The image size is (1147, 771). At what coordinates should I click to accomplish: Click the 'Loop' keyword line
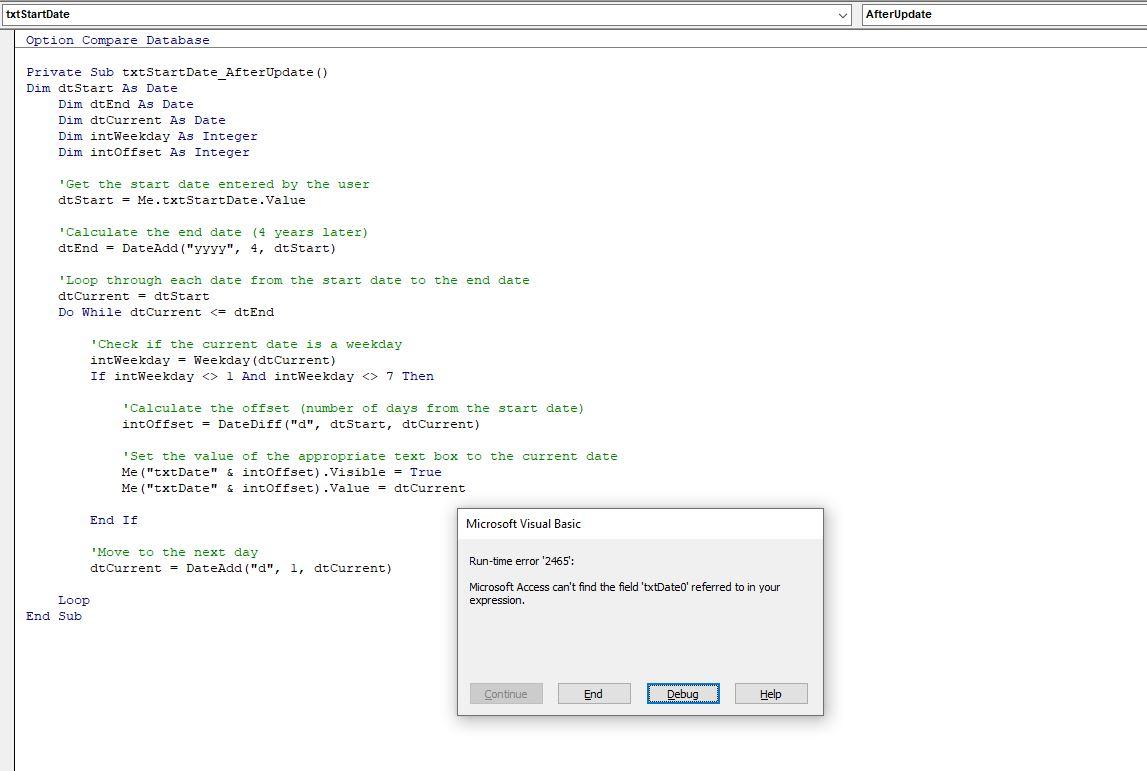(x=74, y=601)
